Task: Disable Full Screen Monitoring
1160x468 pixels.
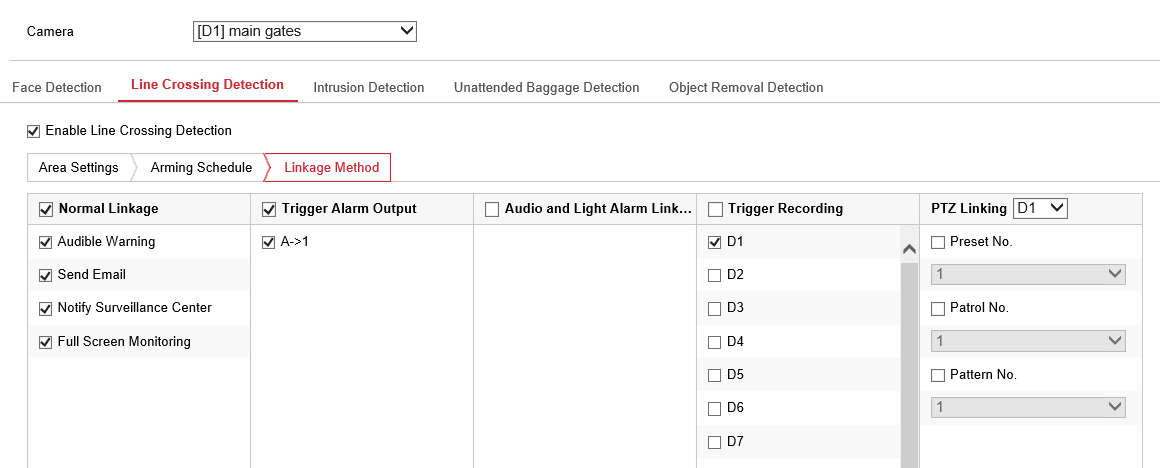Action: click(45, 342)
